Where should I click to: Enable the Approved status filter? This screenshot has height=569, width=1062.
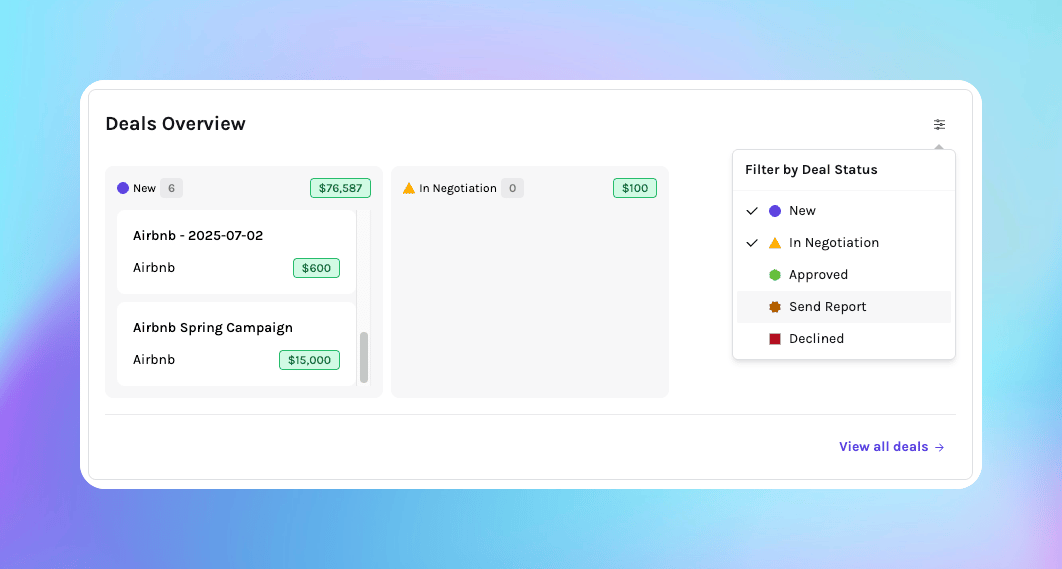pyautogui.click(x=818, y=275)
